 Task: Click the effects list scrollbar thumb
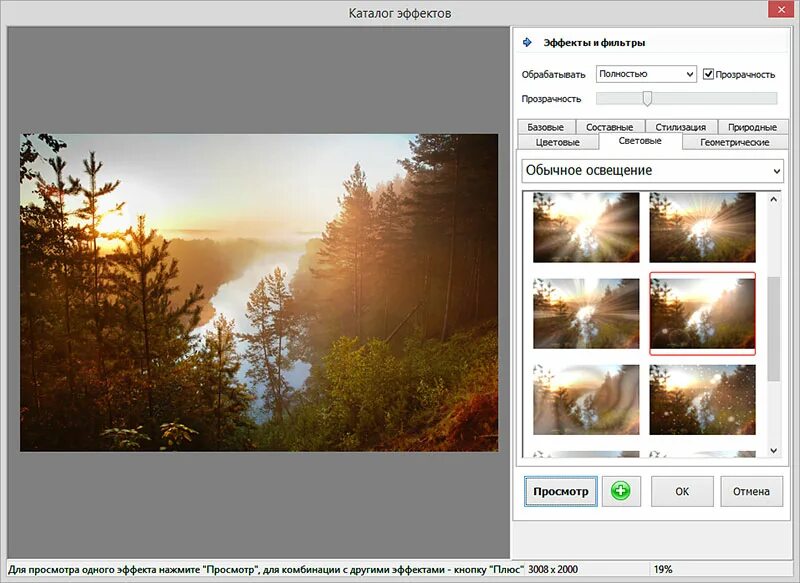click(773, 329)
